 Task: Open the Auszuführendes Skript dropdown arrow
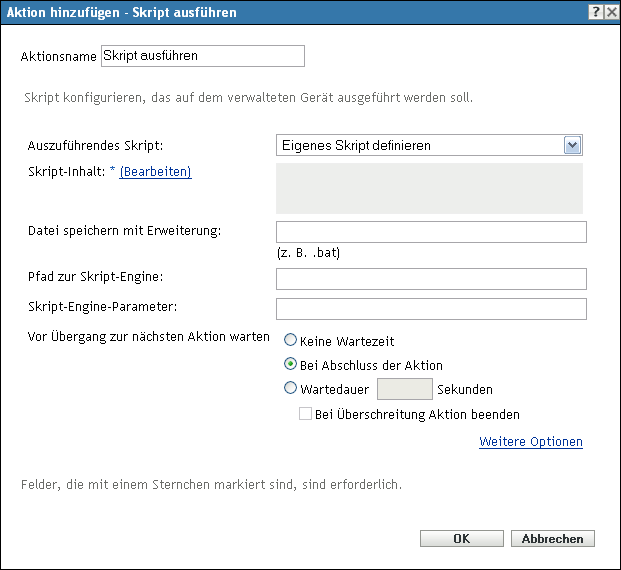coord(573,146)
